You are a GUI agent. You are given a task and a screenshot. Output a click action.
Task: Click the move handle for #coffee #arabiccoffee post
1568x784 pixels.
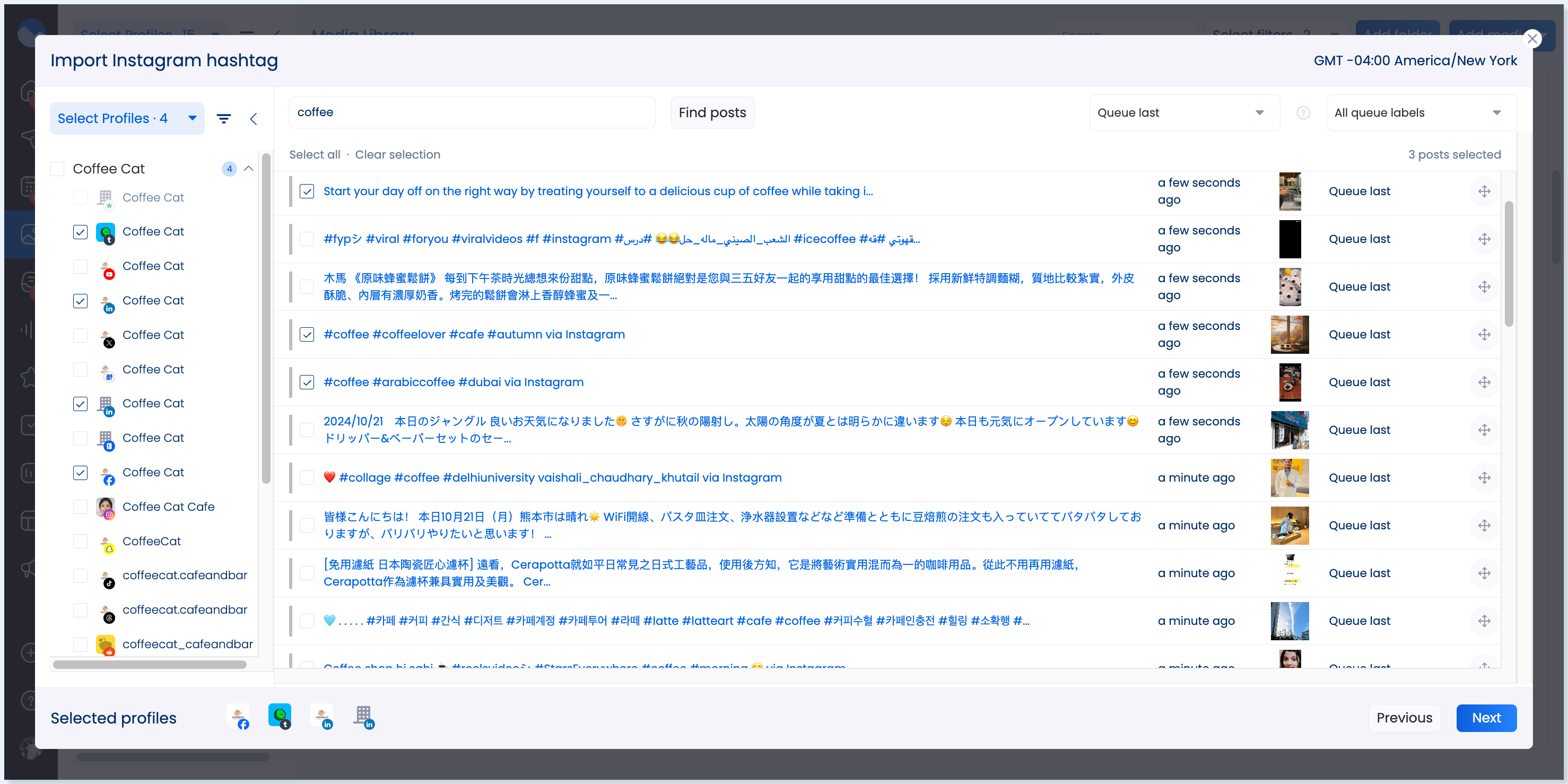pos(1485,382)
